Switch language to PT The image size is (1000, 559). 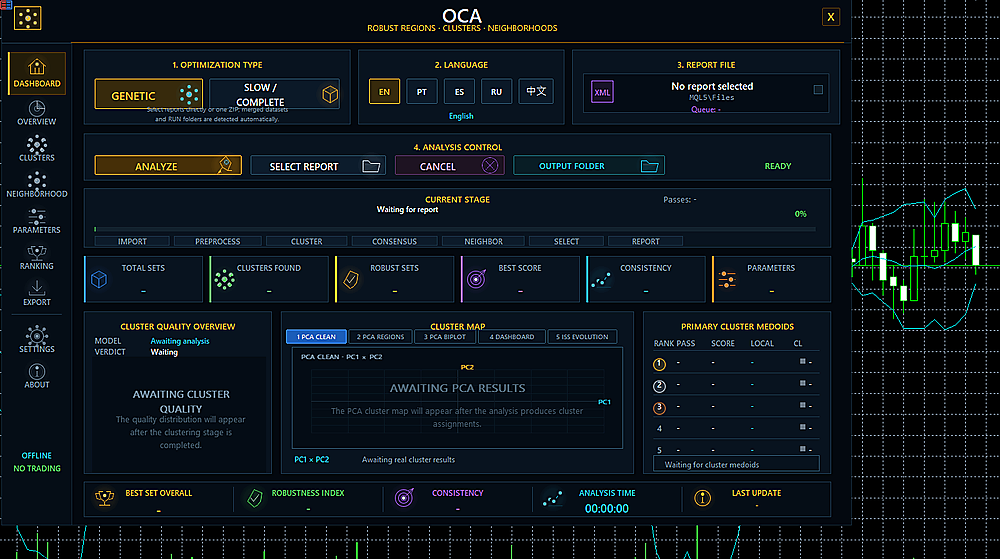[x=422, y=91]
